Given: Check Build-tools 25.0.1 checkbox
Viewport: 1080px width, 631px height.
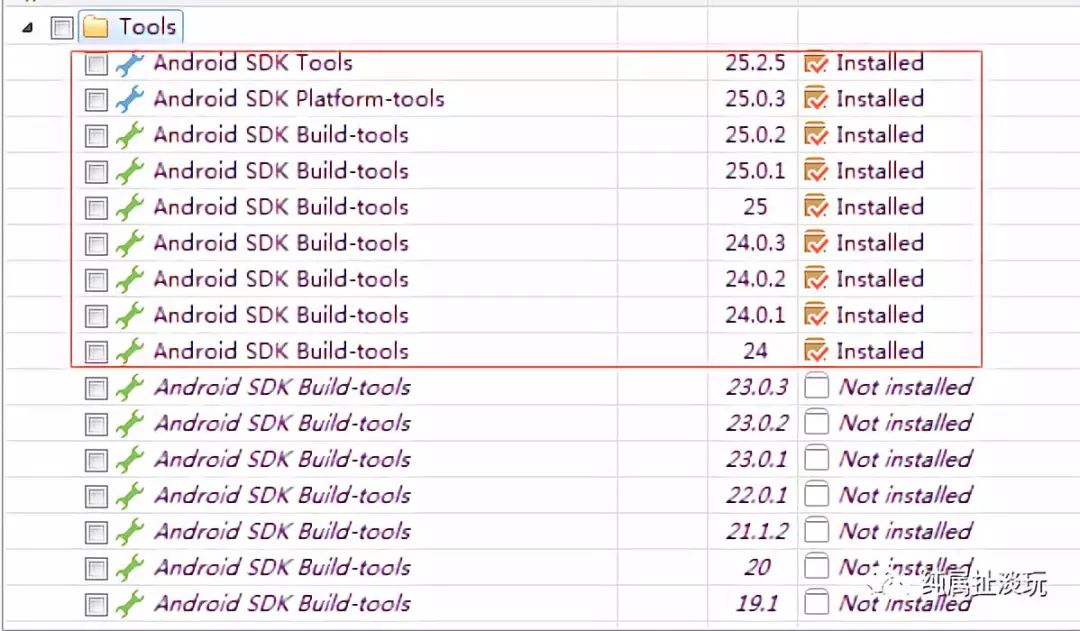Looking at the screenshot, I should pyautogui.click(x=96, y=172).
